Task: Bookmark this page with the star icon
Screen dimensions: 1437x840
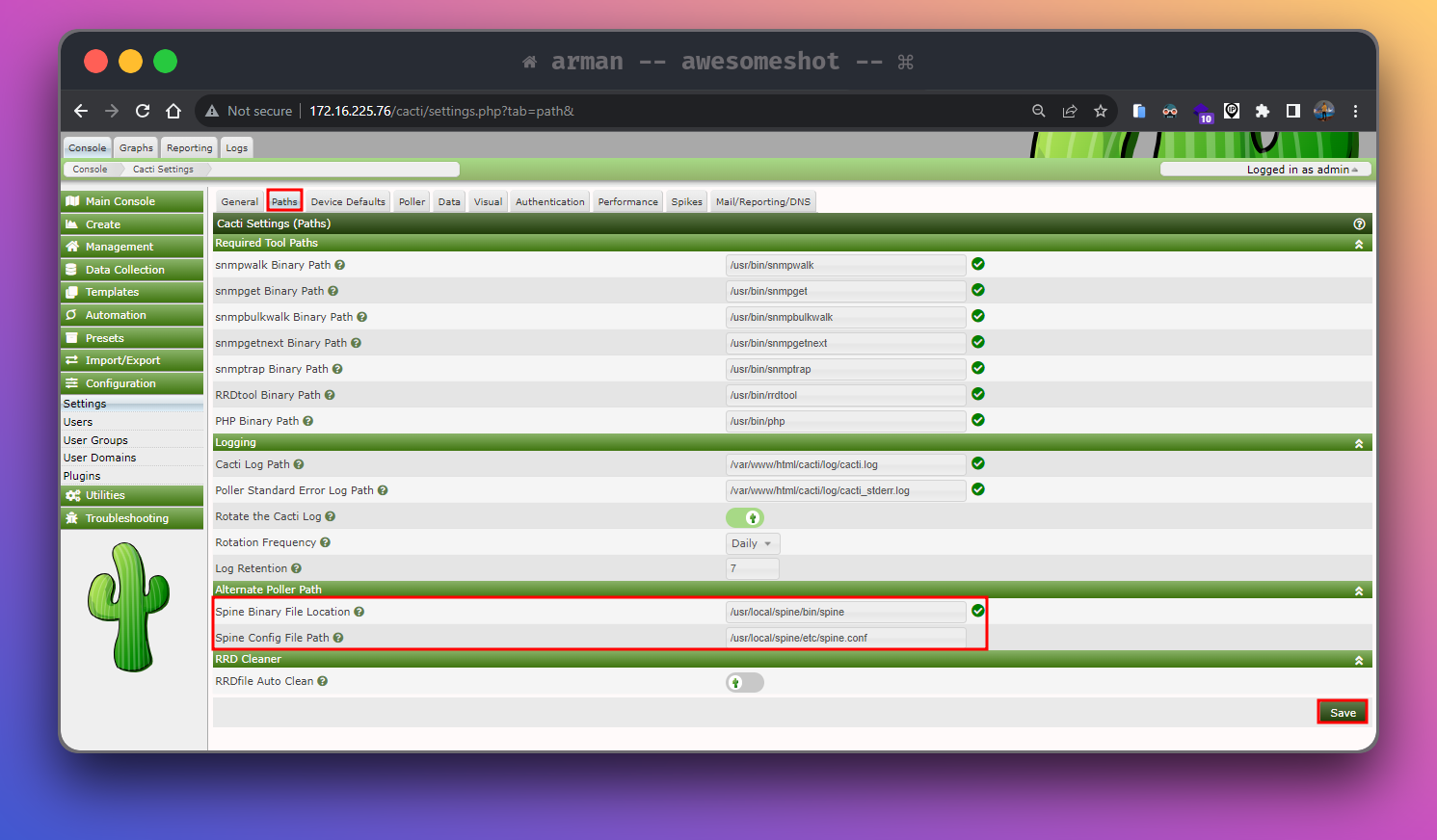Action: (1101, 111)
